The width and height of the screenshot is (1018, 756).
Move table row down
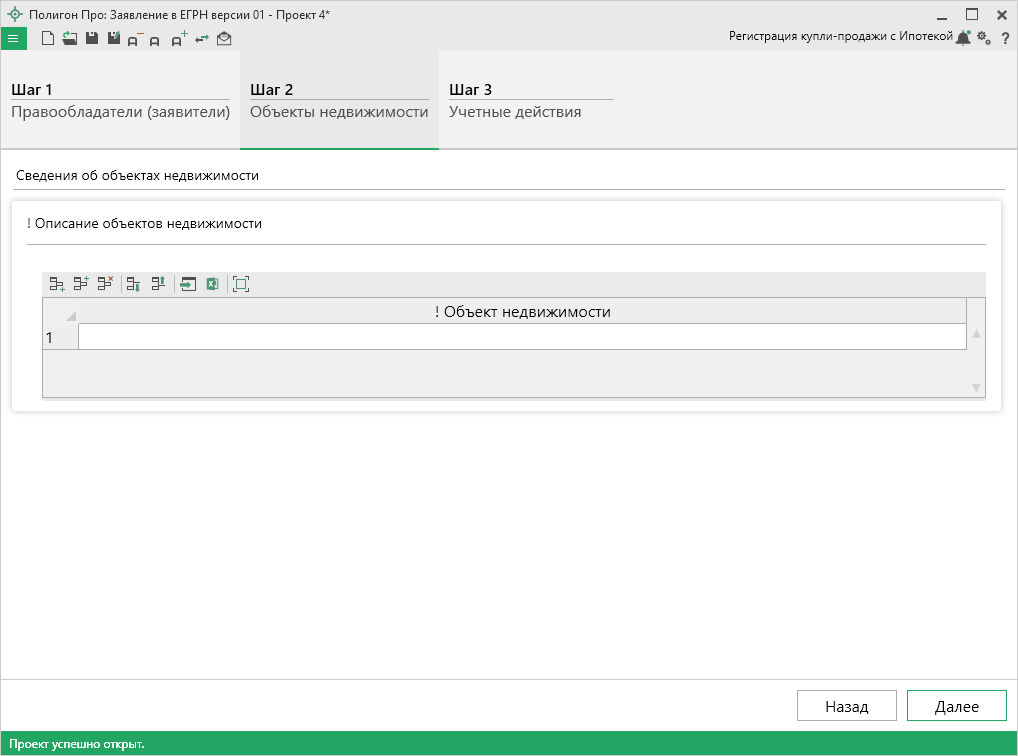[133, 284]
